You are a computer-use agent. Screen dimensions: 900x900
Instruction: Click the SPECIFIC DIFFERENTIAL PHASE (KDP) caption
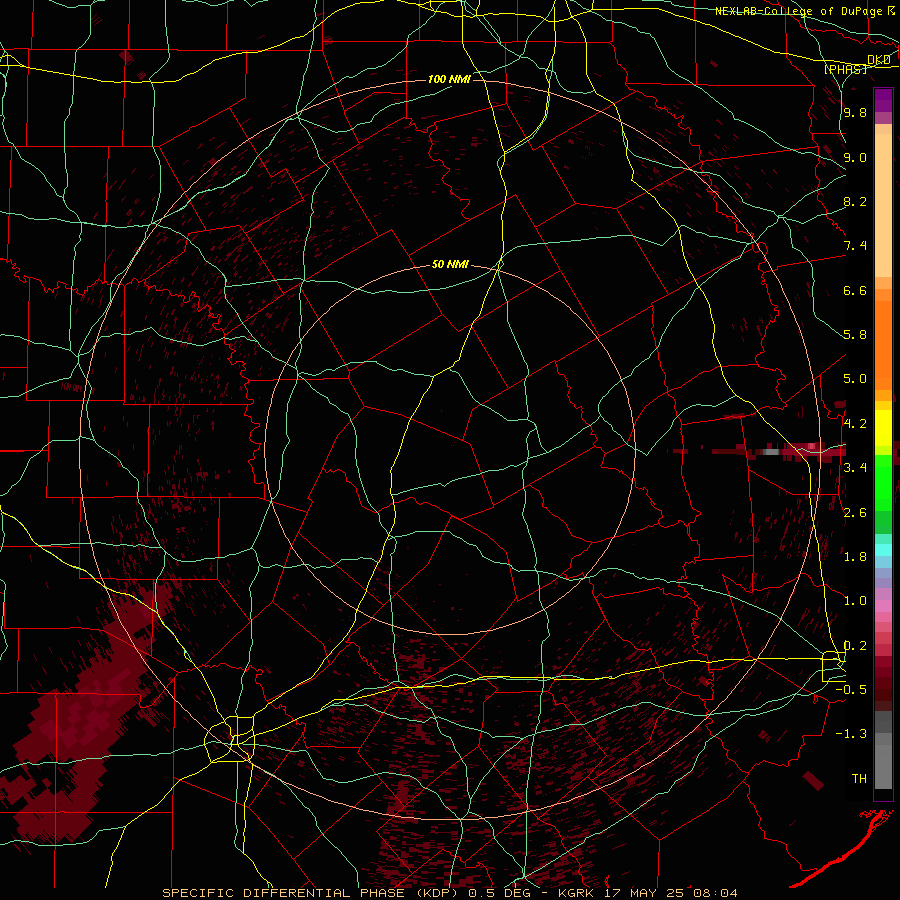click(312, 893)
